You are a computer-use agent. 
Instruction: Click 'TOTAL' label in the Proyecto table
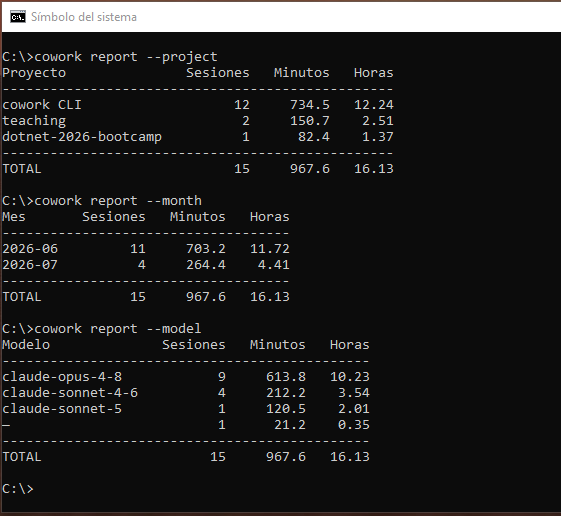22,169
